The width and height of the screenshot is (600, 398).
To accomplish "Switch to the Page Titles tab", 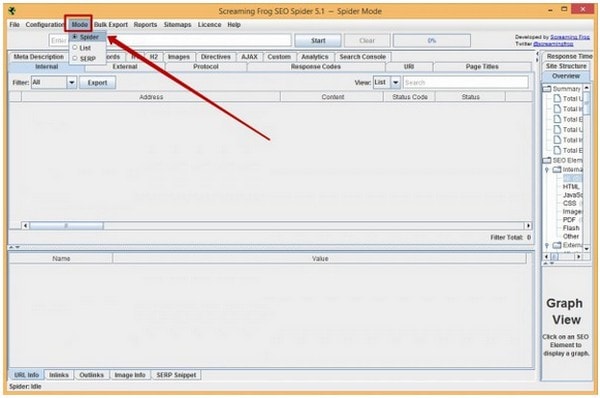I will pyautogui.click(x=482, y=67).
